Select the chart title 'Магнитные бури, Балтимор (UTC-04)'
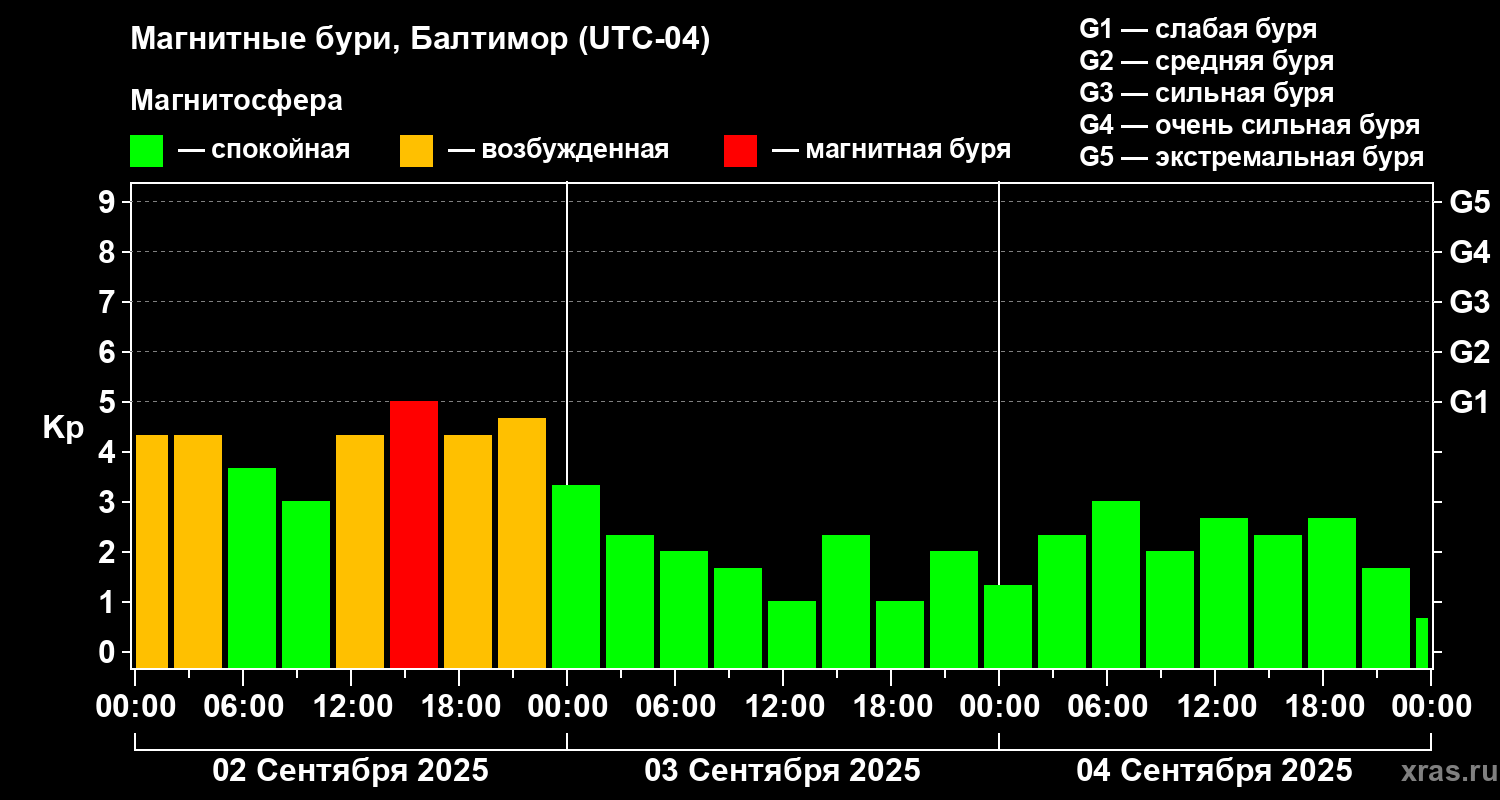The width and height of the screenshot is (1500, 800). (x=420, y=40)
